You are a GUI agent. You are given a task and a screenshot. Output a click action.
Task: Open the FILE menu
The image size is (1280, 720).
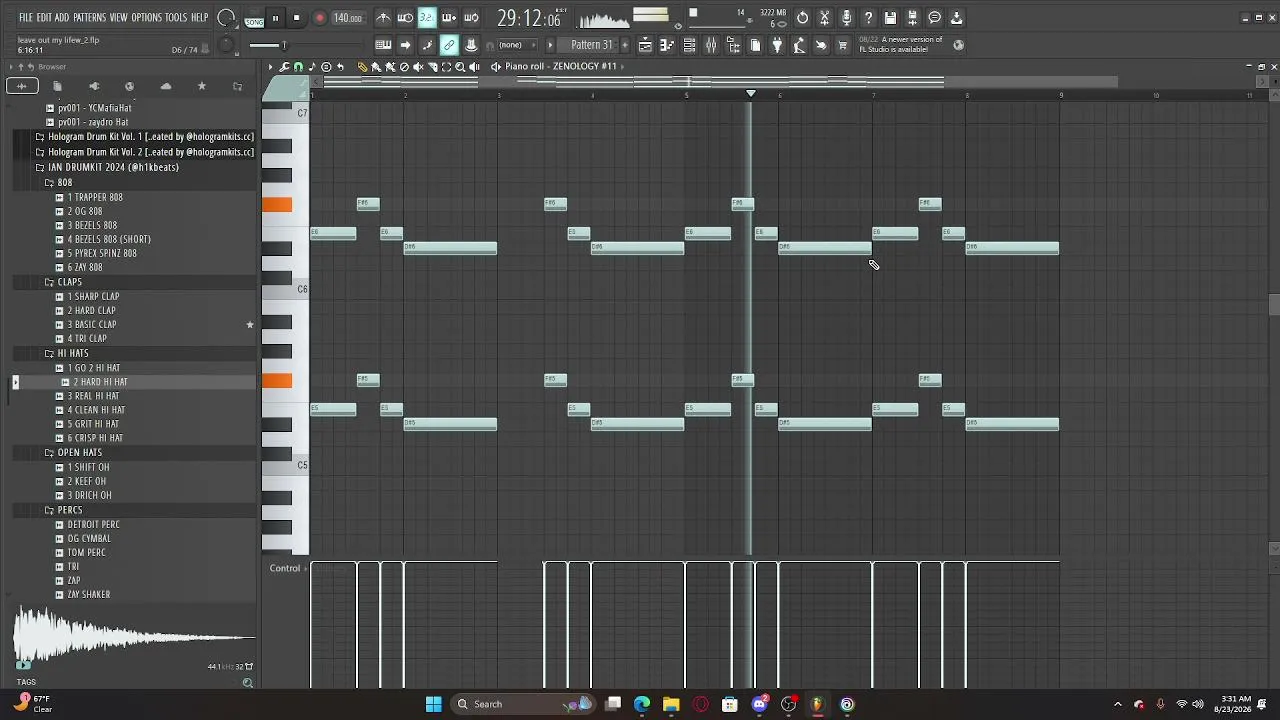[25, 18]
